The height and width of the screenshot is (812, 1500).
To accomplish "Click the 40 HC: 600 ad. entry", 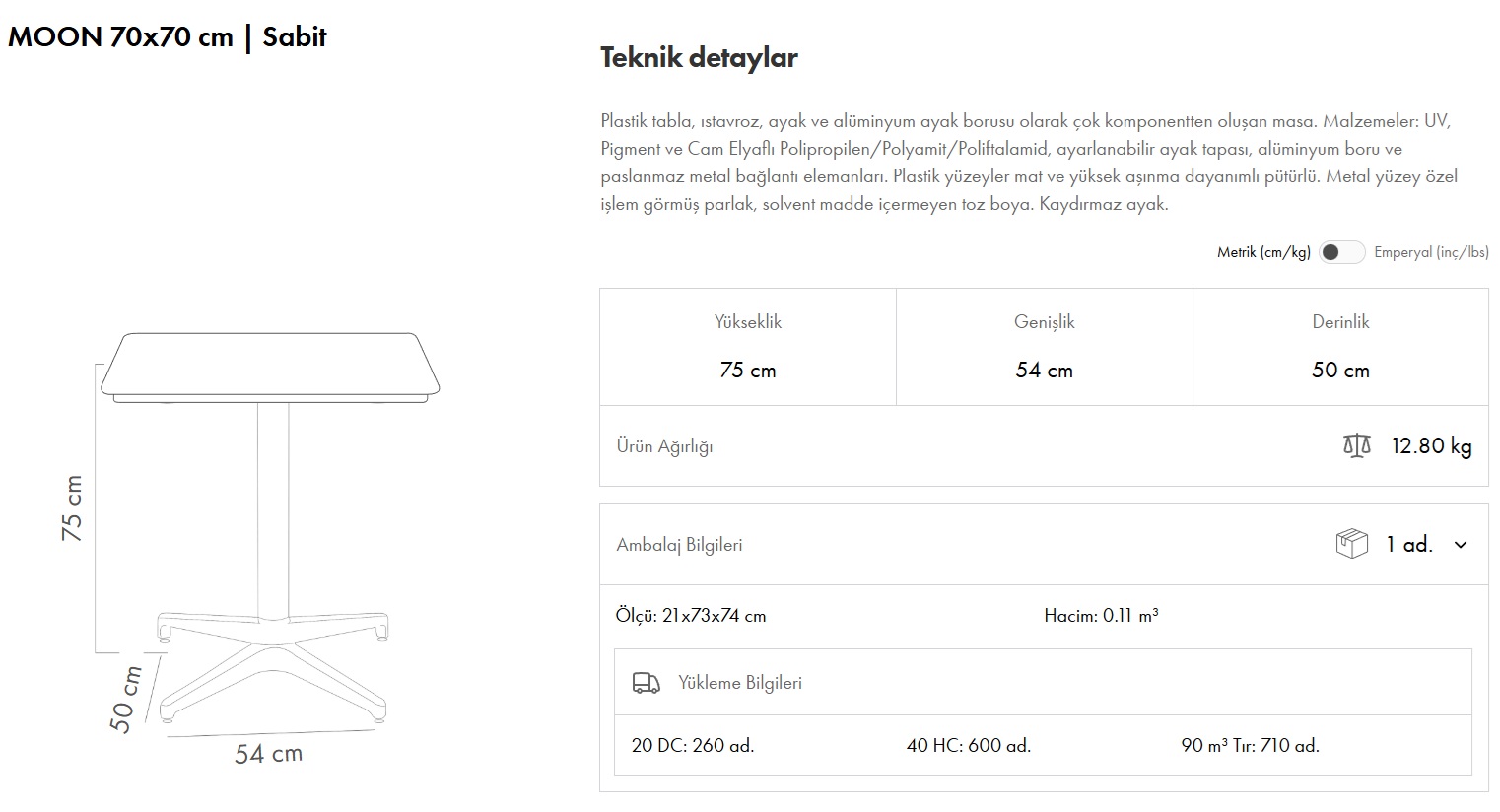I will (969, 746).
